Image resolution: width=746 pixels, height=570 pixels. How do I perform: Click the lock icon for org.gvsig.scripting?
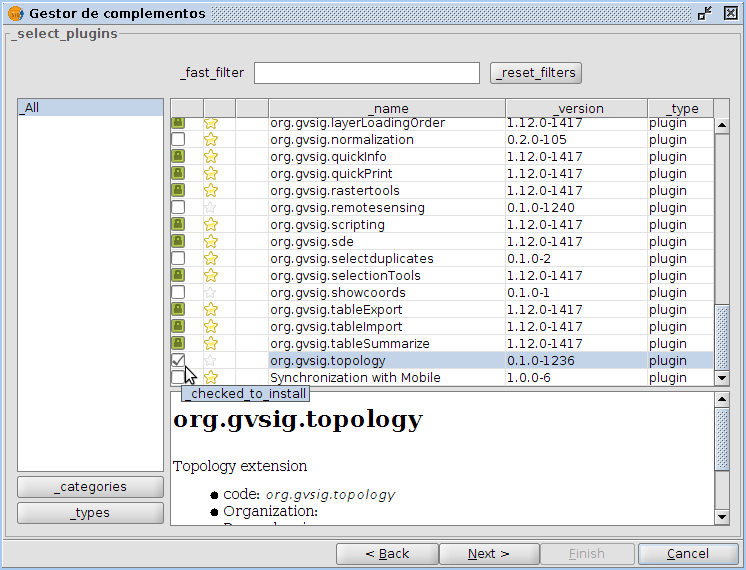tap(178, 225)
